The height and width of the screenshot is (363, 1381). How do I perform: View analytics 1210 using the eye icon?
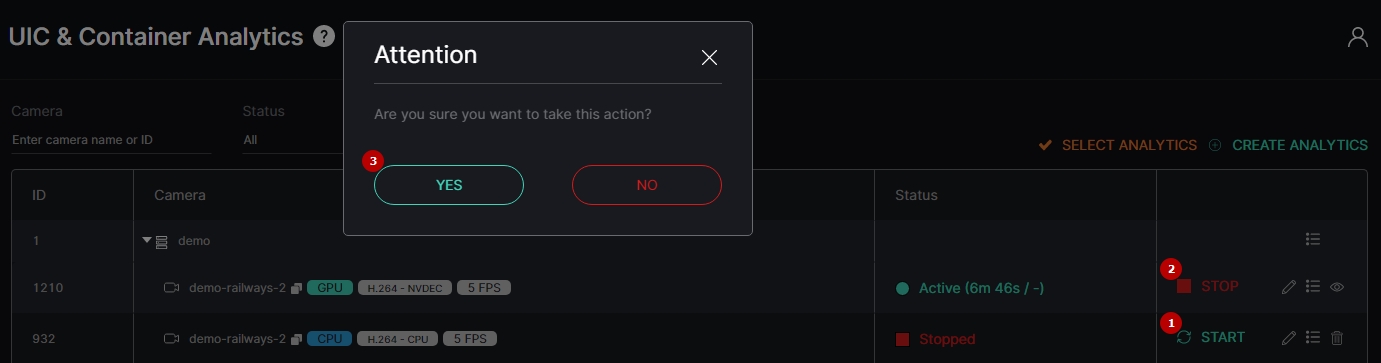coord(1337,287)
